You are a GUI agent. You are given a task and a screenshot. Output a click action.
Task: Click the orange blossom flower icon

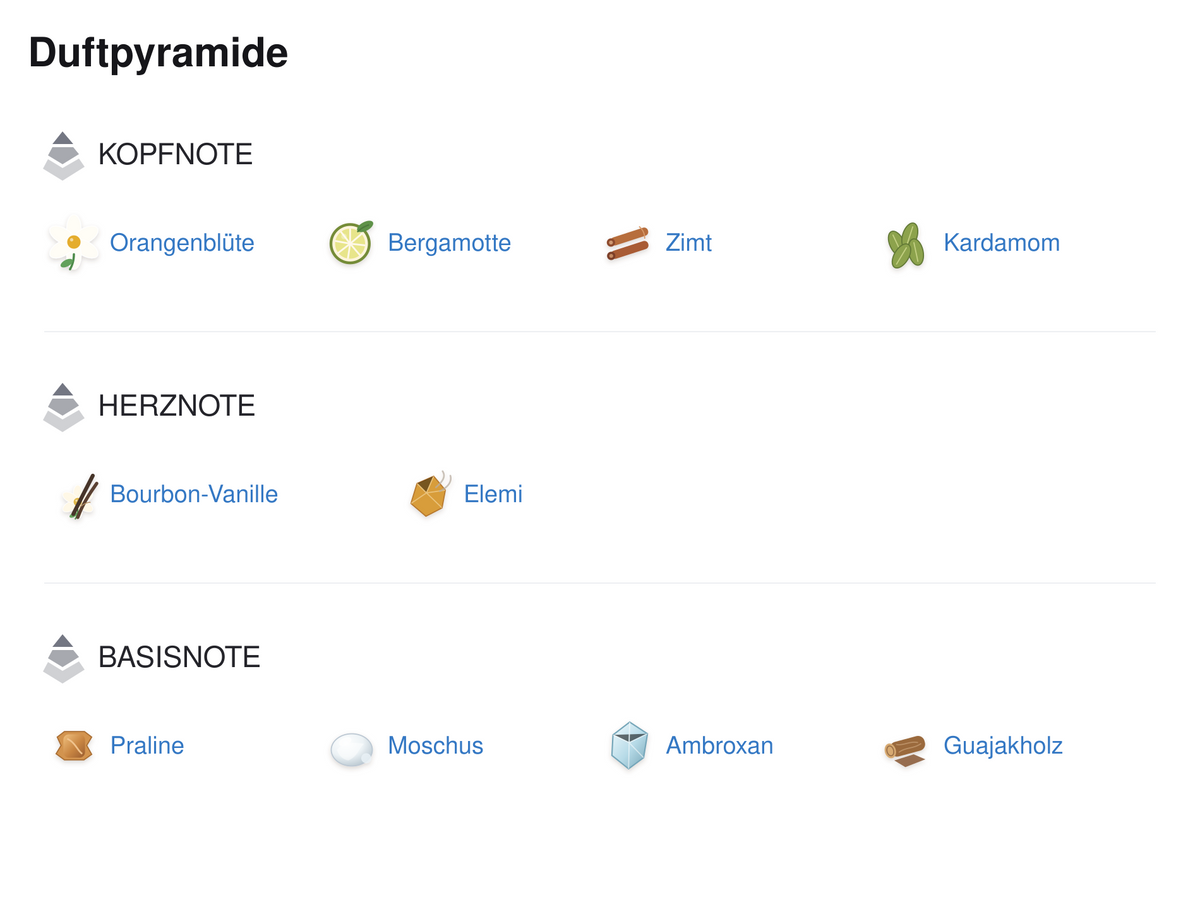pyautogui.click(x=74, y=243)
